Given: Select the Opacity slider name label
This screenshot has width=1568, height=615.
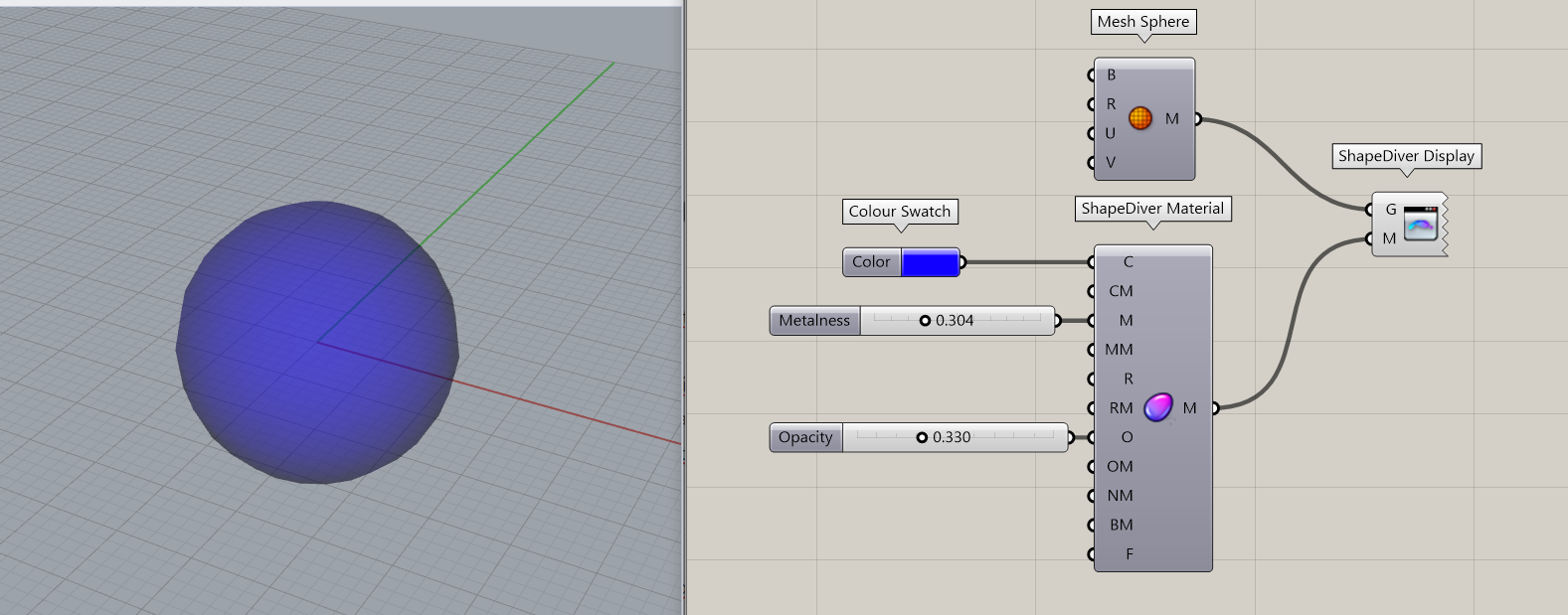Looking at the screenshot, I should tap(805, 437).
